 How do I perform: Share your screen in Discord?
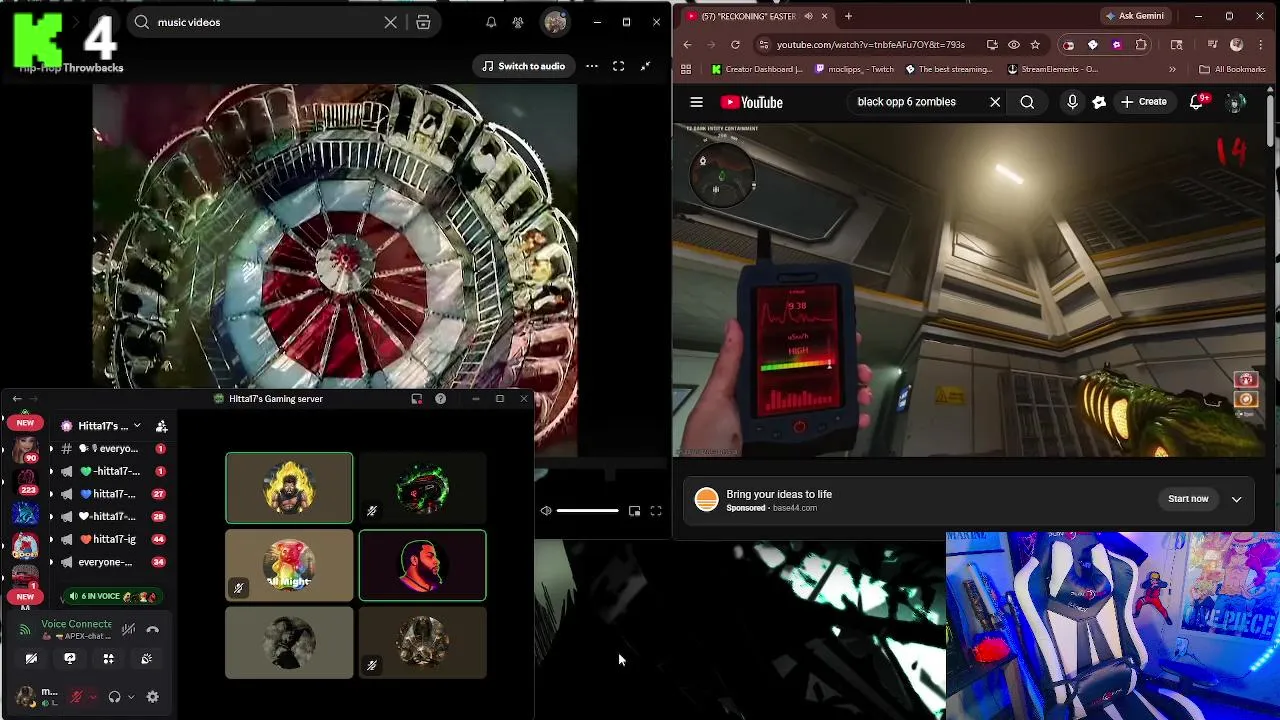pos(70,659)
